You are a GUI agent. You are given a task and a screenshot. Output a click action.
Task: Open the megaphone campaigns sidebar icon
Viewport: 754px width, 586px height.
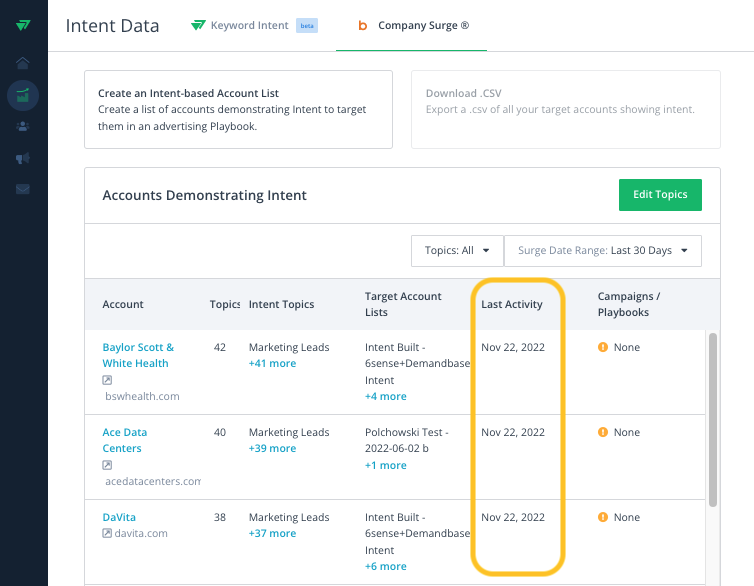(x=23, y=158)
